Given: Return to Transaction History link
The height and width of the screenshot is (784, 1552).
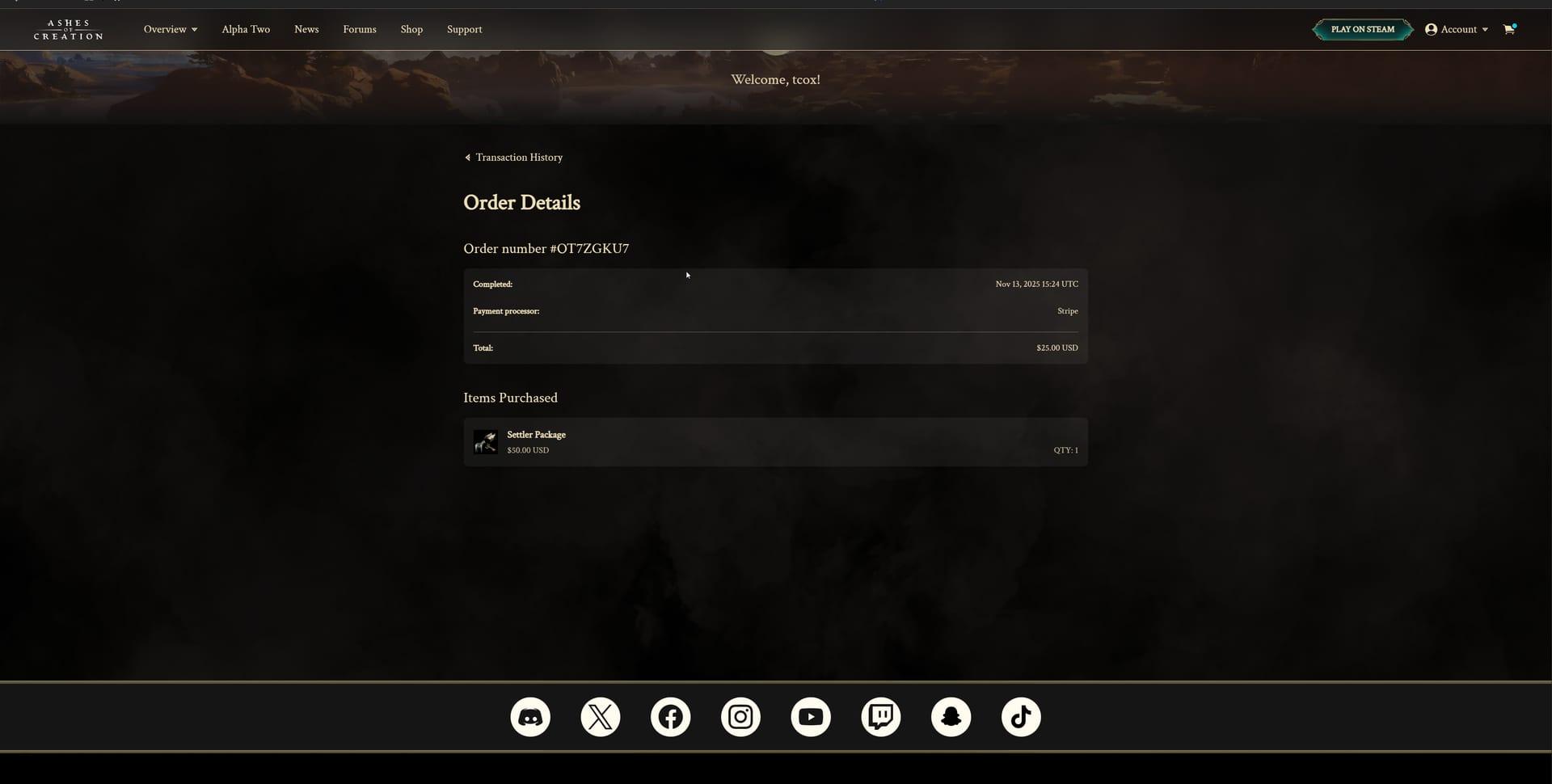Looking at the screenshot, I should point(519,158).
